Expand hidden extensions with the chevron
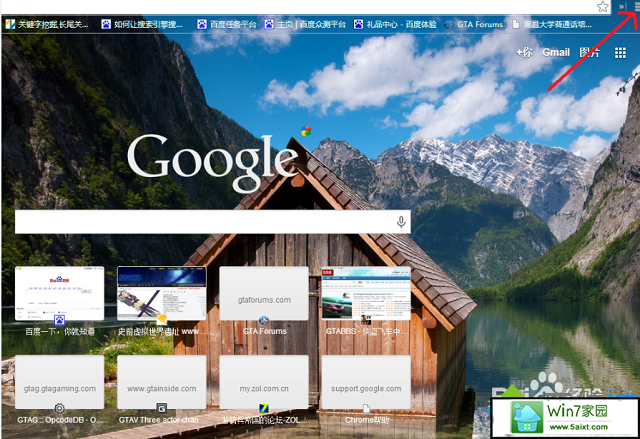Screen dimensions: 640x439 click(621, 7)
